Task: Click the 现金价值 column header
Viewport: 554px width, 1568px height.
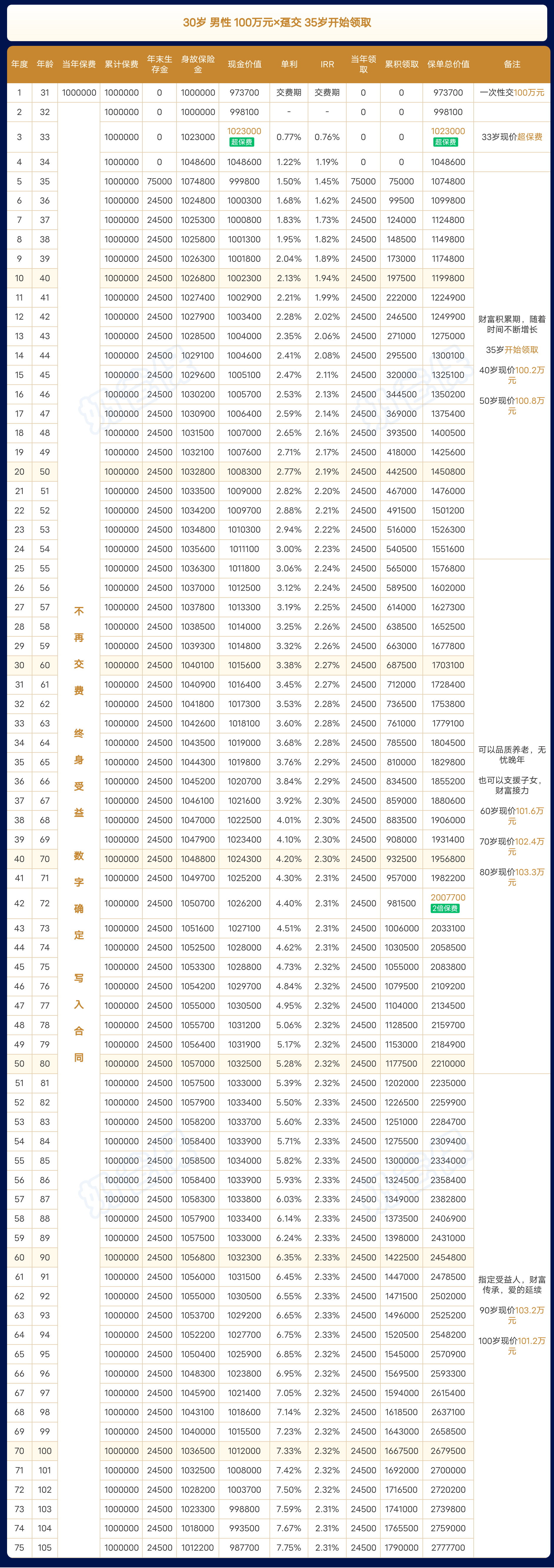Action: [x=244, y=64]
